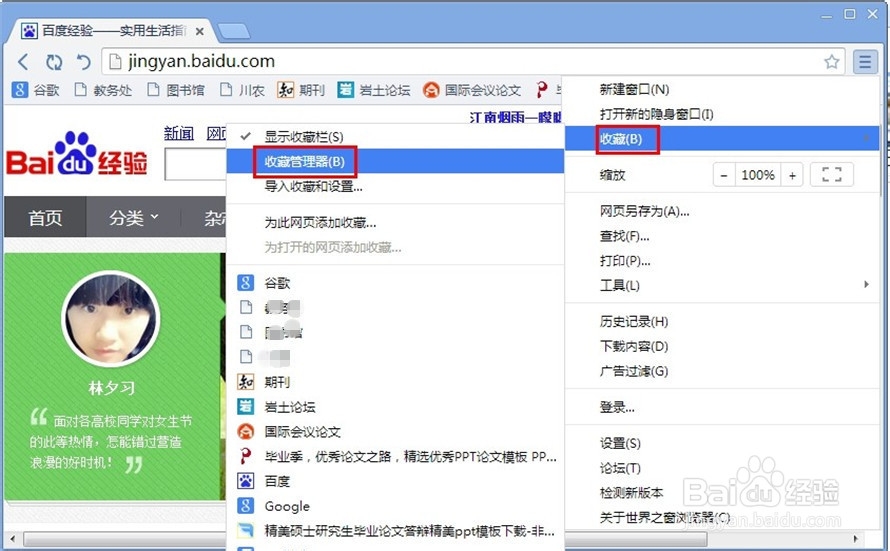Open 历史记录(H)
The image size is (890, 551).
(x=722, y=322)
